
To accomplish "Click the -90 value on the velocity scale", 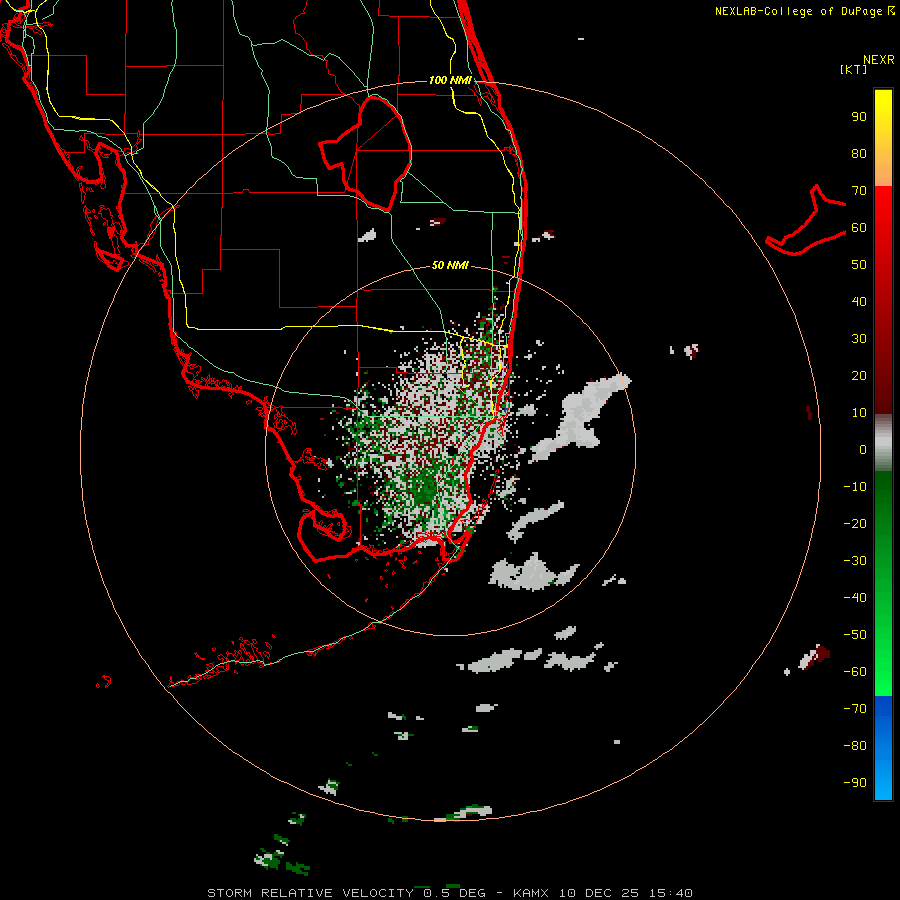I will [x=855, y=783].
